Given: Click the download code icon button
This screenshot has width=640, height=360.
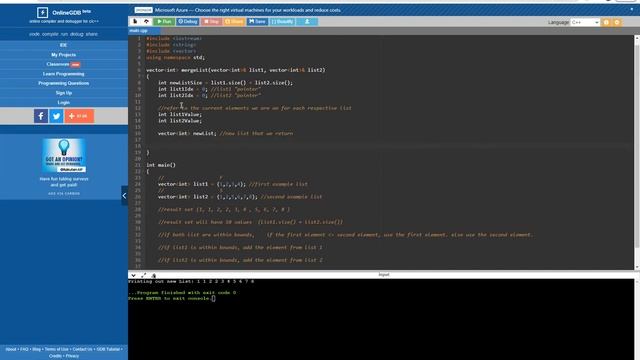Looking at the screenshot, I should [307, 22].
